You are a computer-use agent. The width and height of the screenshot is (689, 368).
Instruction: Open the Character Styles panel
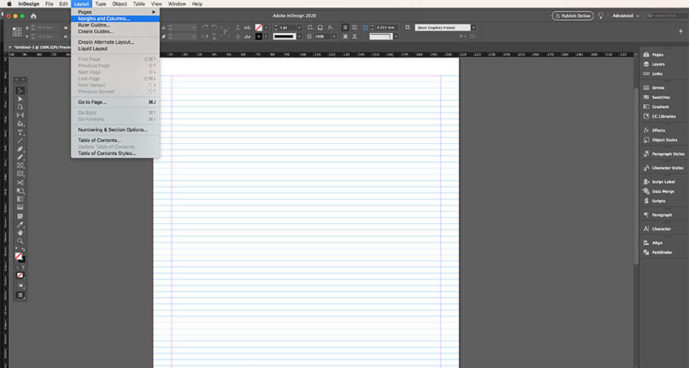point(663,168)
